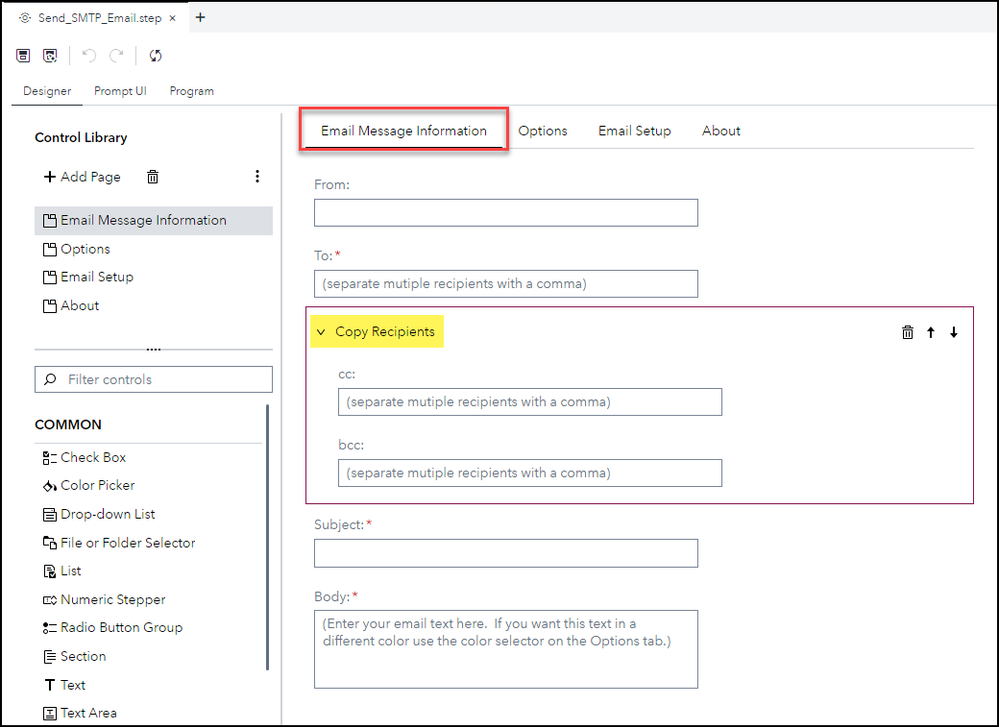Delete the Copy Recipients section with the trash icon
Viewport: 999px width, 727px height.
(x=908, y=332)
